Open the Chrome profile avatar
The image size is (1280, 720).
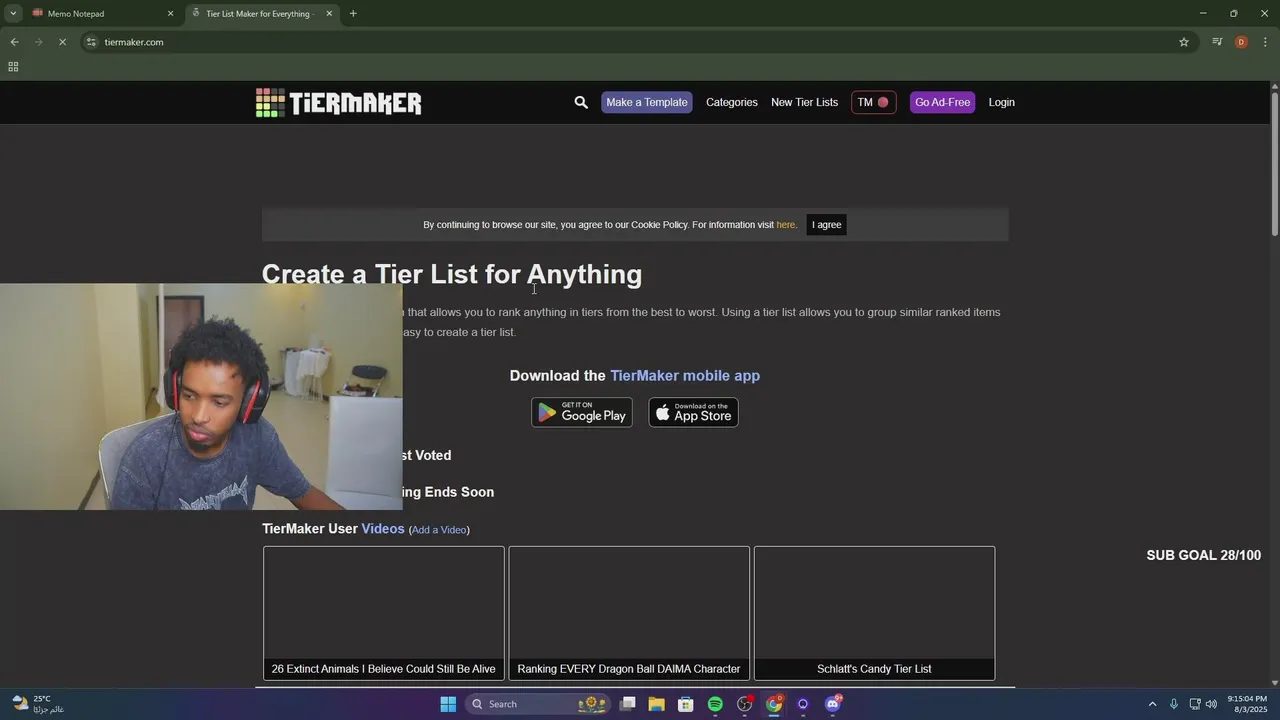(x=1241, y=42)
